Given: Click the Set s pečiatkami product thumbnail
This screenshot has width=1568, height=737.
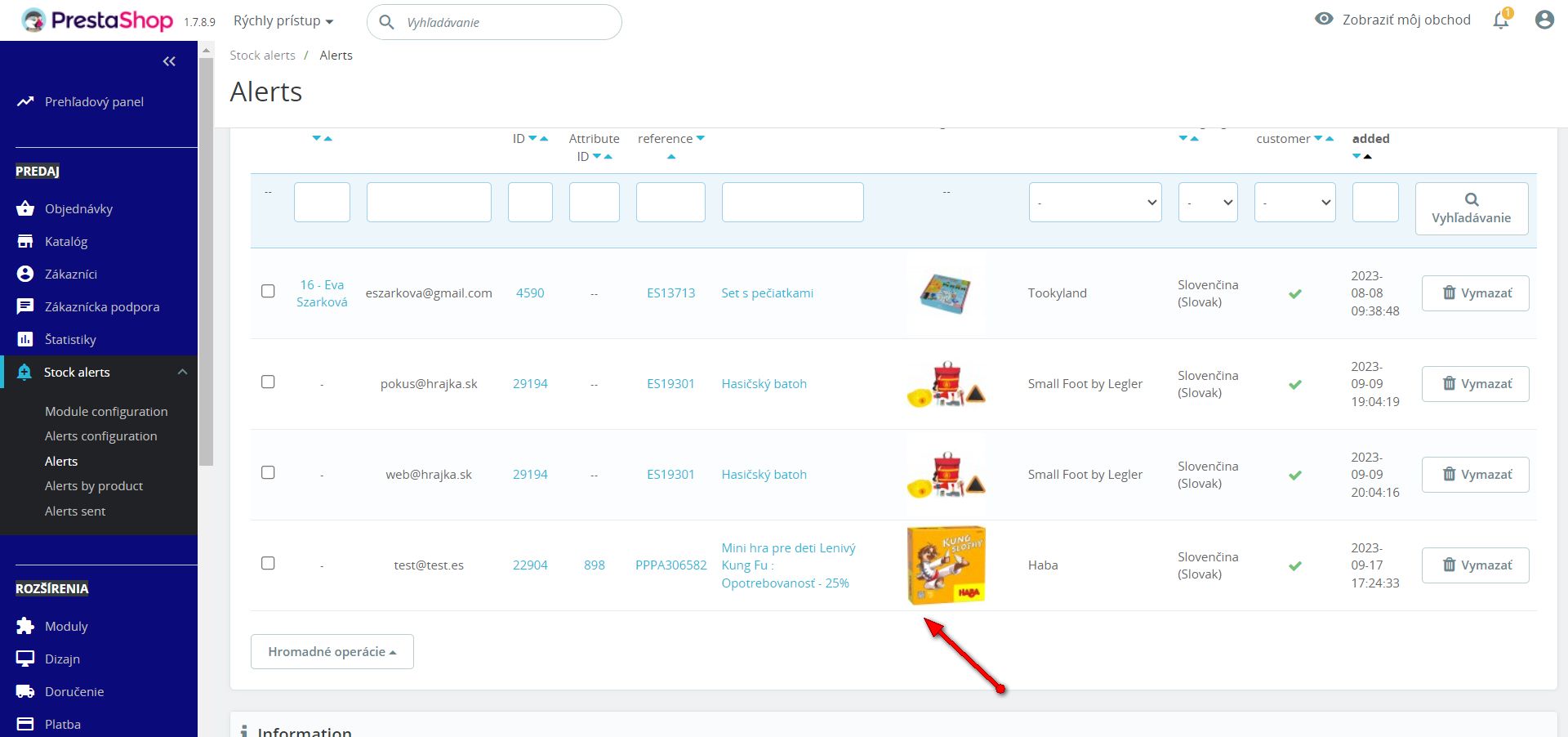Looking at the screenshot, I should (x=946, y=293).
